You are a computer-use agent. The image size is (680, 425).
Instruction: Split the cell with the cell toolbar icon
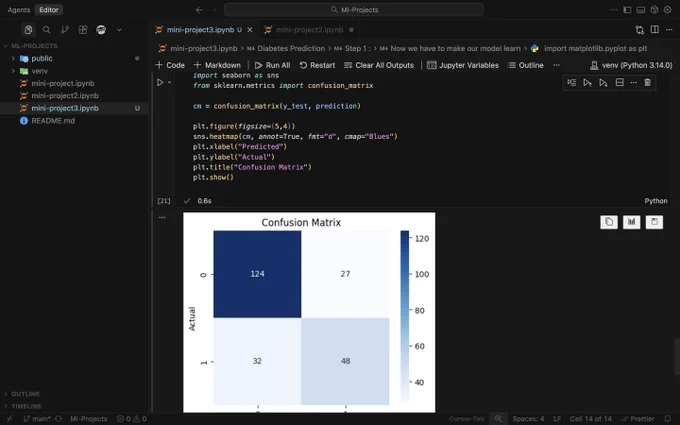coord(619,82)
